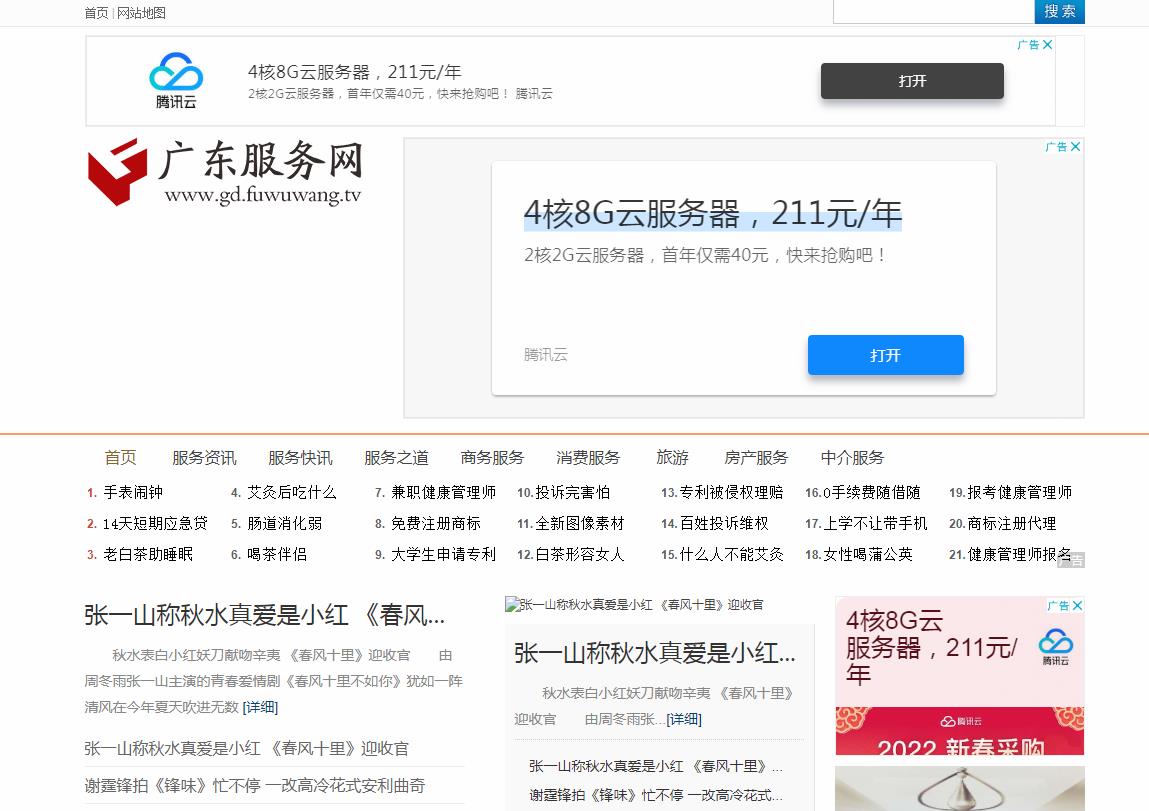Viewport: 1149px width, 811px height.
Task: Open ranked link 报考健康管理师
Action: coord(1020,492)
